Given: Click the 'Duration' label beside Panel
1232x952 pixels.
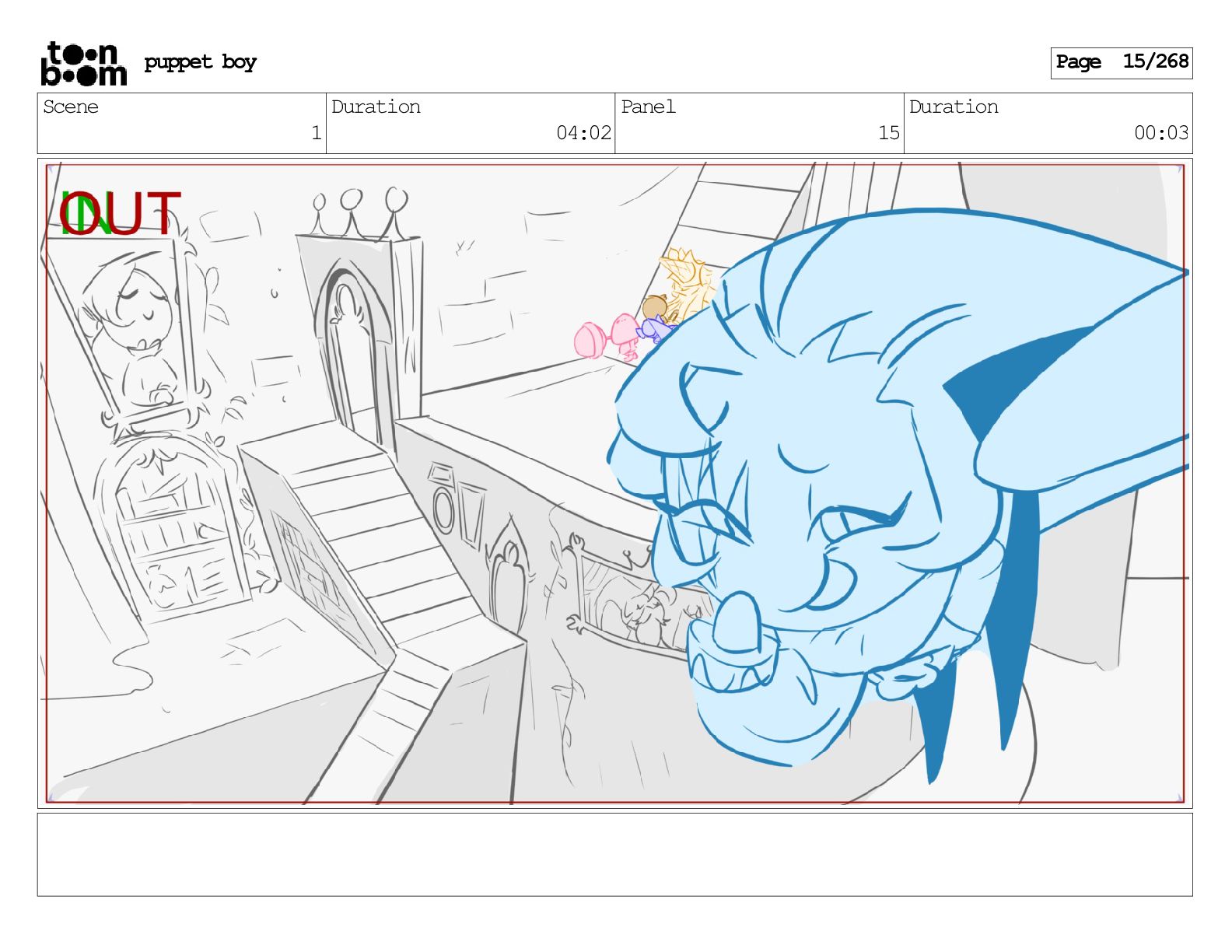Looking at the screenshot, I should tap(954, 107).
